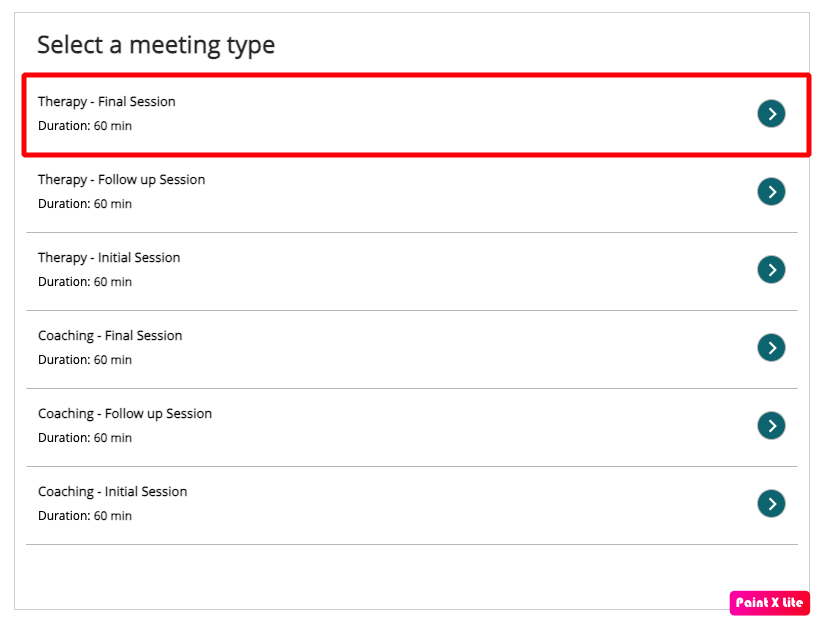Pick the Therapy - Initial Session label
Viewport: 820px width, 624px height.
pos(109,257)
